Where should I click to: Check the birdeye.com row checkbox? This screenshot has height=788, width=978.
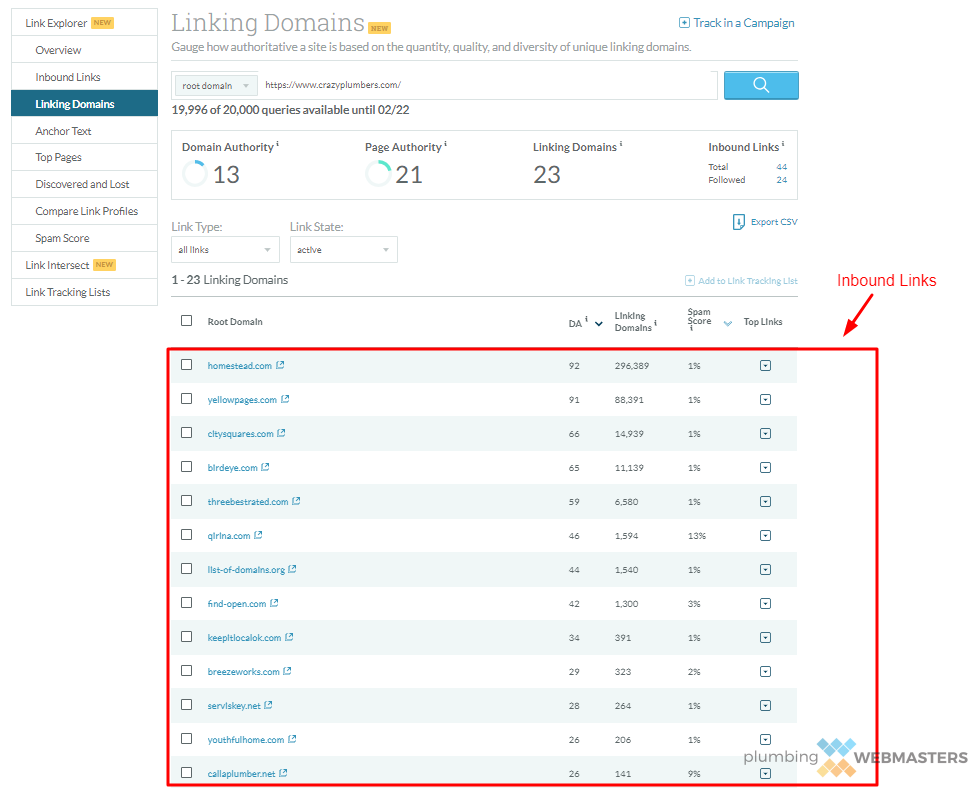click(186, 466)
